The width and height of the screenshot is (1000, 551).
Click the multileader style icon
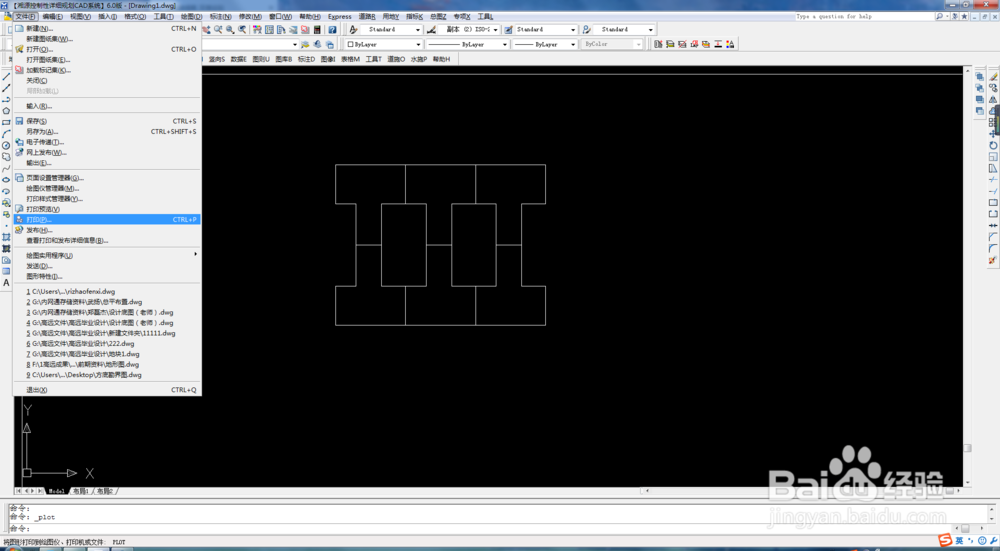pos(587,29)
